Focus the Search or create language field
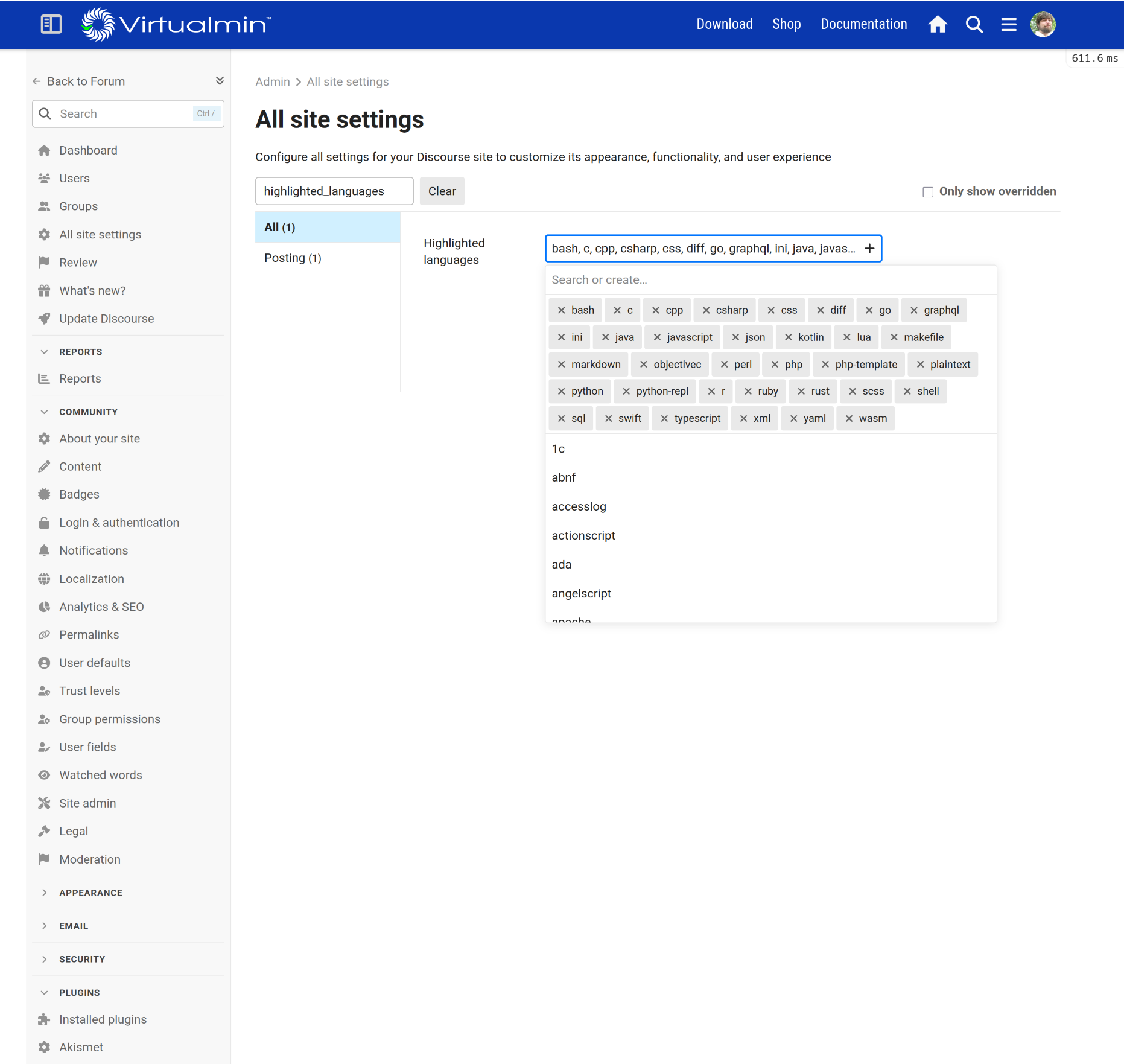 (x=770, y=280)
